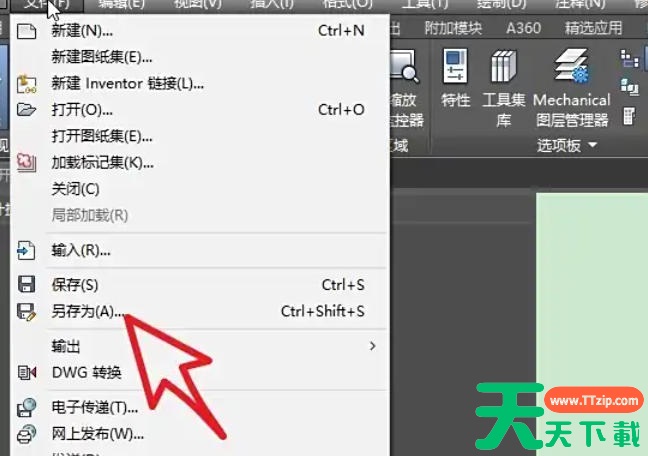Click the New file icon in menu
The image size is (648, 456).
pos(27,31)
